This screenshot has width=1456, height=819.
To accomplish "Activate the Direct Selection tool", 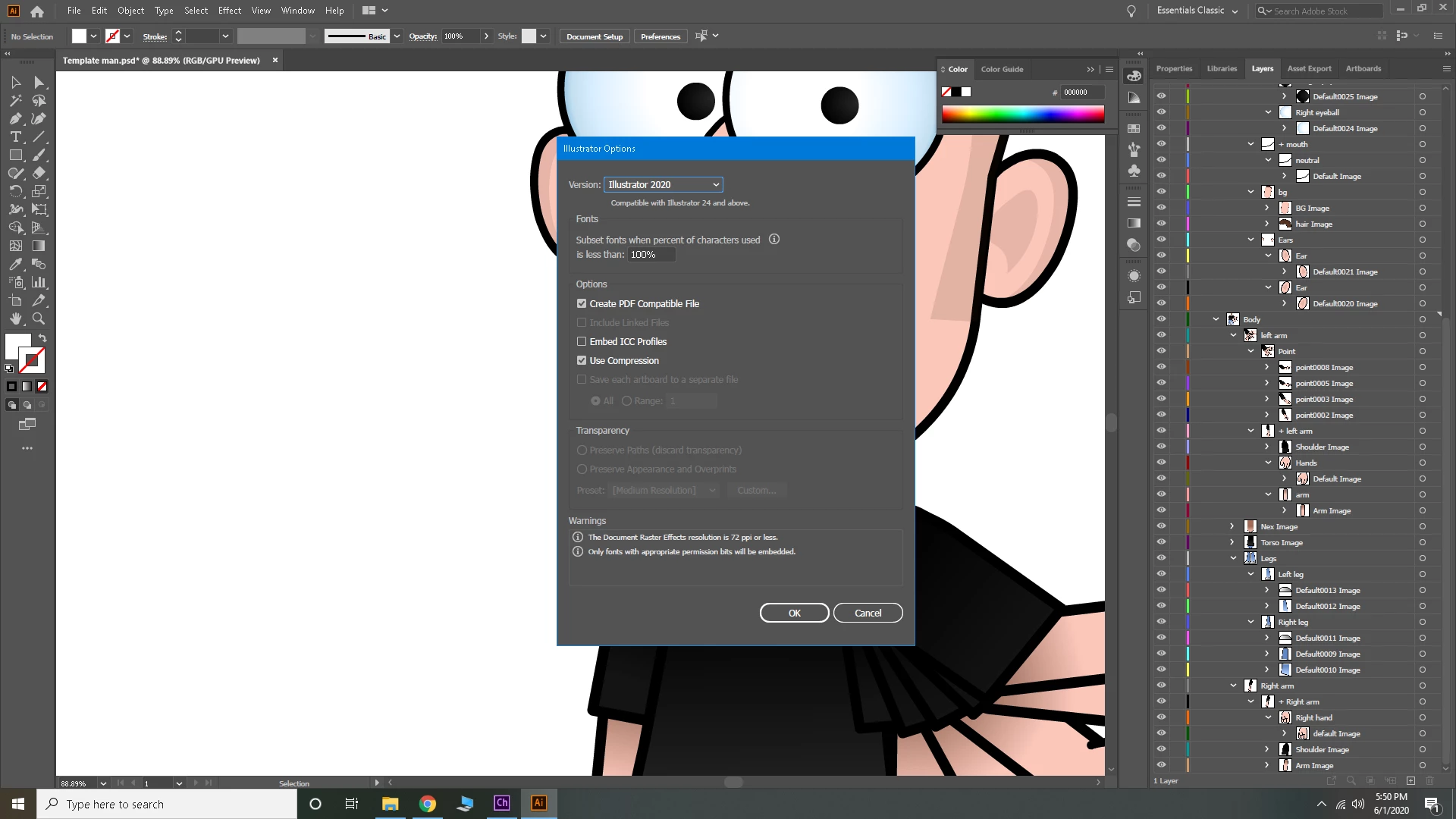I will (39, 82).
